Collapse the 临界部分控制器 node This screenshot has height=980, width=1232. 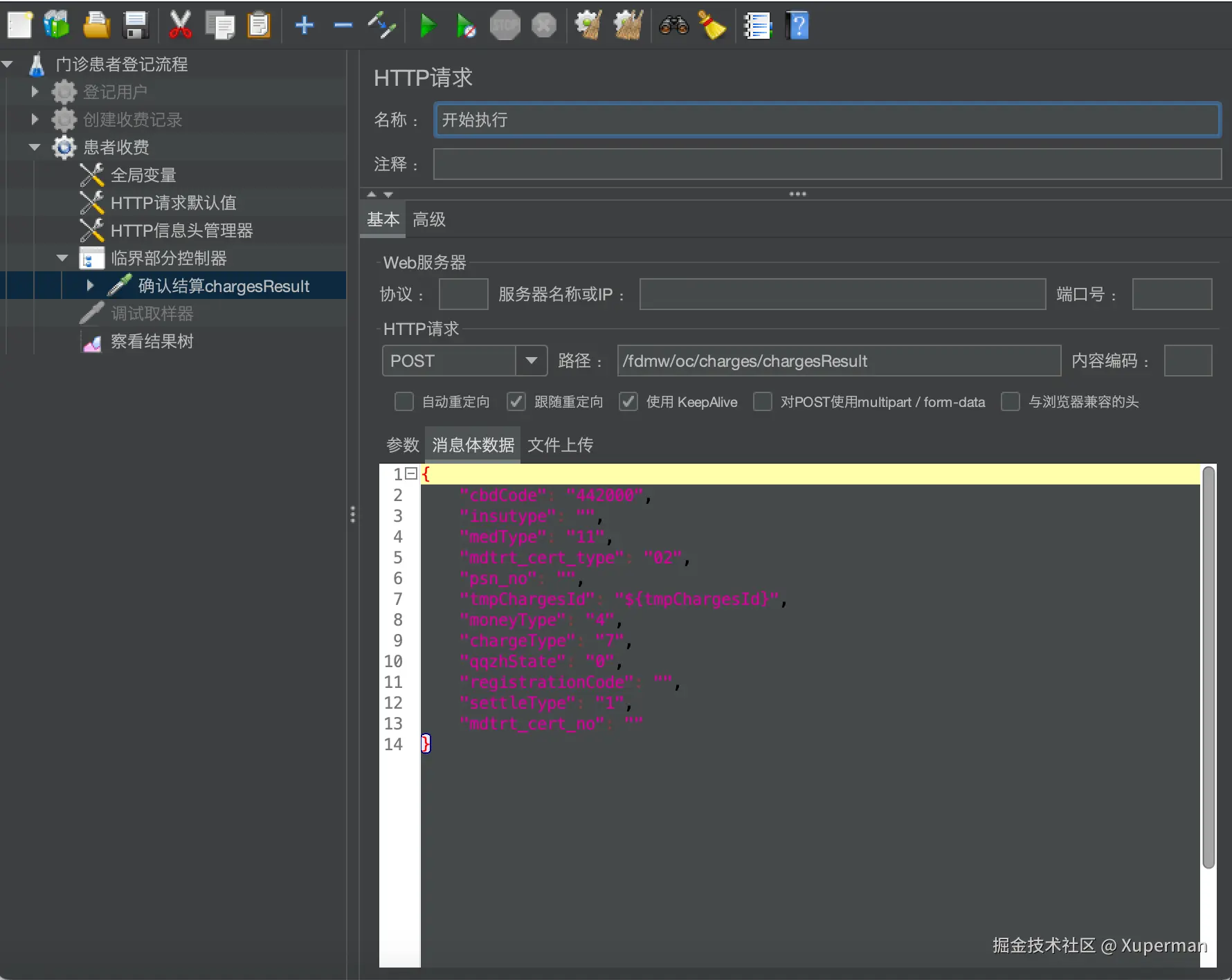pyautogui.click(x=62, y=258)
